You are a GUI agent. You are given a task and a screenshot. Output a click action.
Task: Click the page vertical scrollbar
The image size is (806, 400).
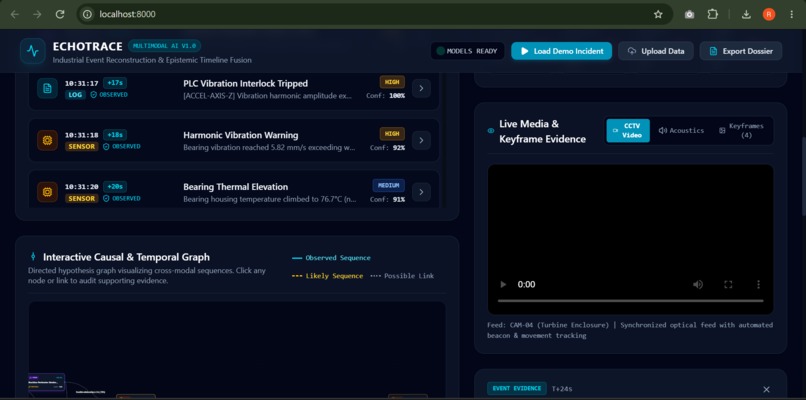pyautogui.click(x=803, y=177)
